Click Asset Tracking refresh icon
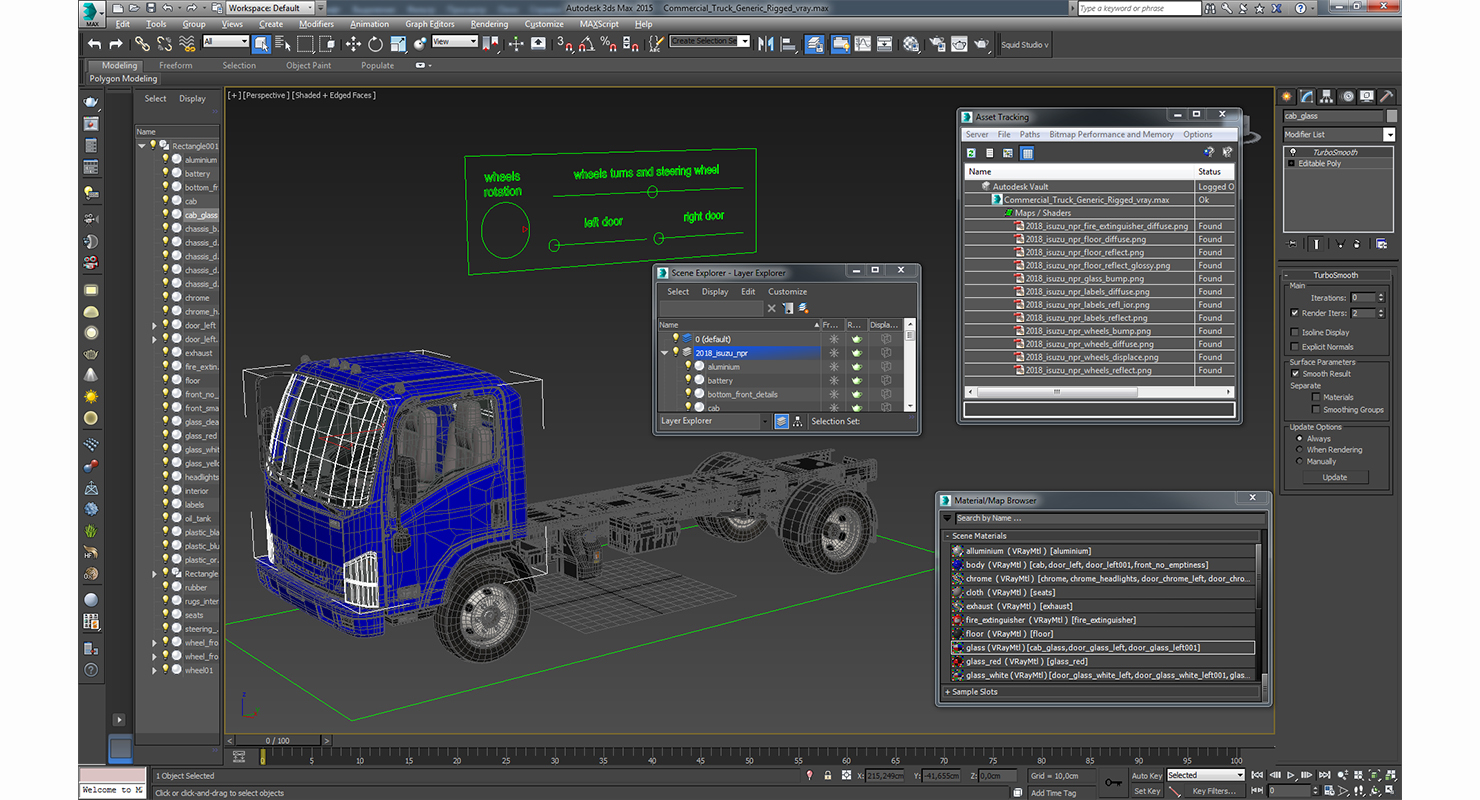The width and height of the screenshot is (1480, 800). [x=971, y=153]
